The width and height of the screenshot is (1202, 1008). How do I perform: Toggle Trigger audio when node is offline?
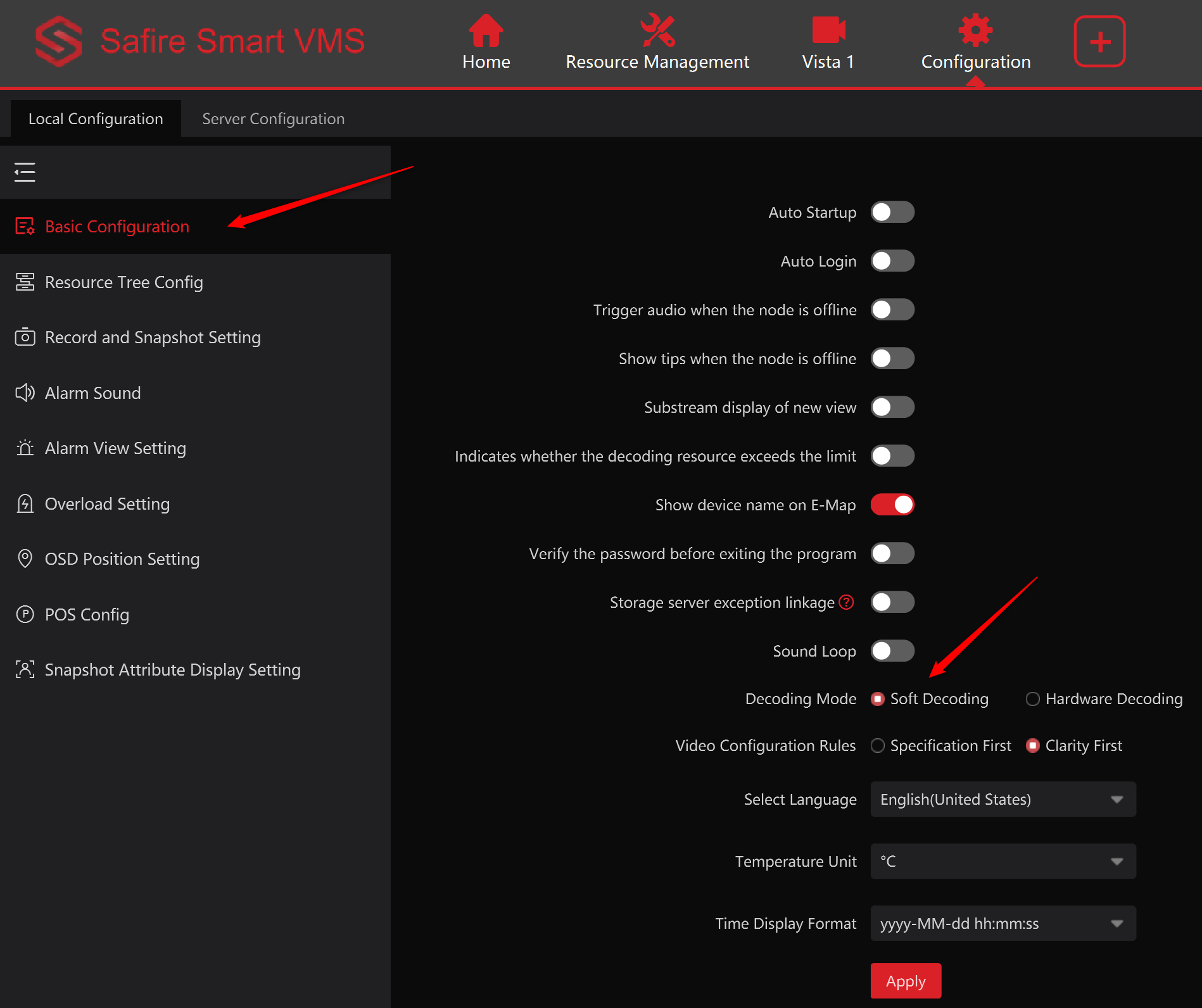coord(892,310)
